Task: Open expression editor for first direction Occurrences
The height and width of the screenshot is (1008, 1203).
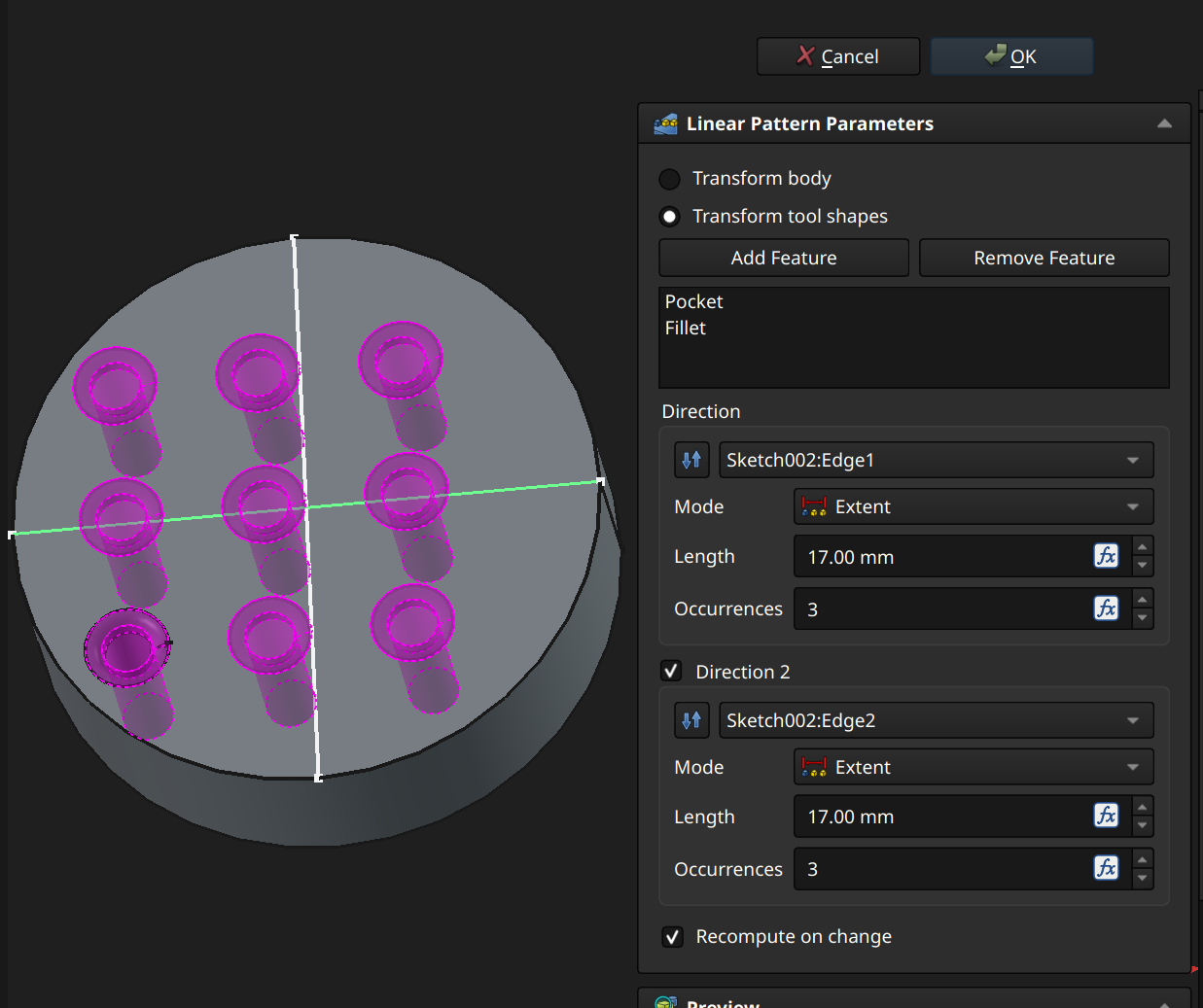Action: tap(1107, 608)
